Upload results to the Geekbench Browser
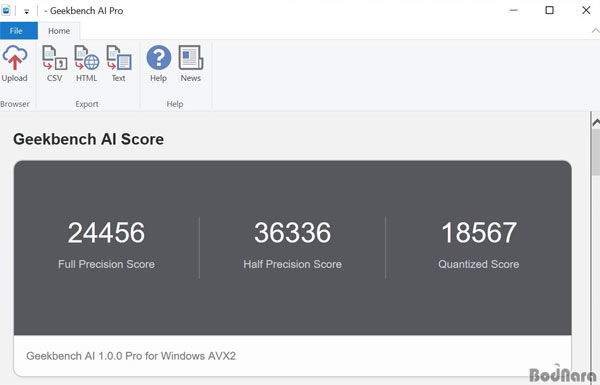600x385 pixels. click(15, 64)
